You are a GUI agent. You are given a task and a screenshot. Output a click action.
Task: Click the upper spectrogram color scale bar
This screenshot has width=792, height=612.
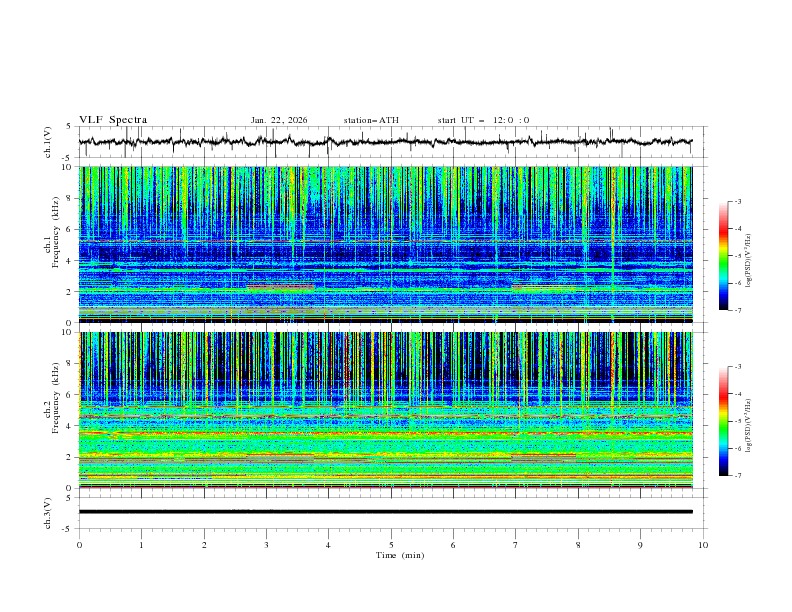point(724,256)
